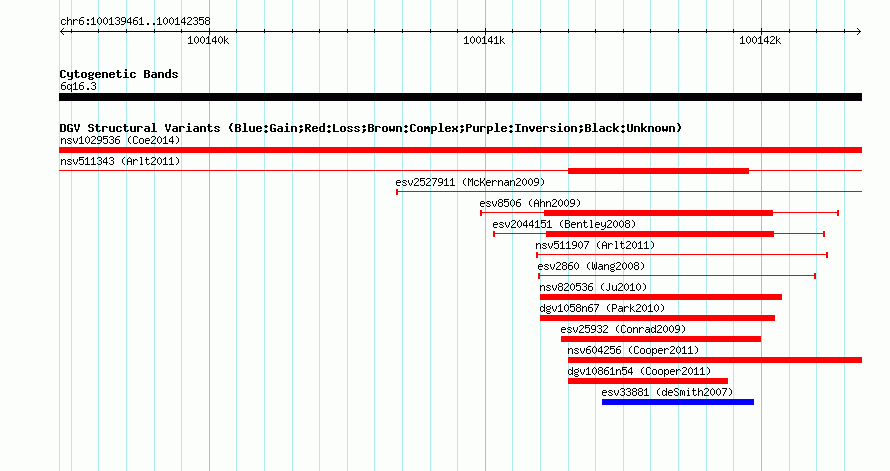The image size is (890, 471).
Task: Open the esv33881 (deSmith2007) variant label
Action: [x=667, y=392]
